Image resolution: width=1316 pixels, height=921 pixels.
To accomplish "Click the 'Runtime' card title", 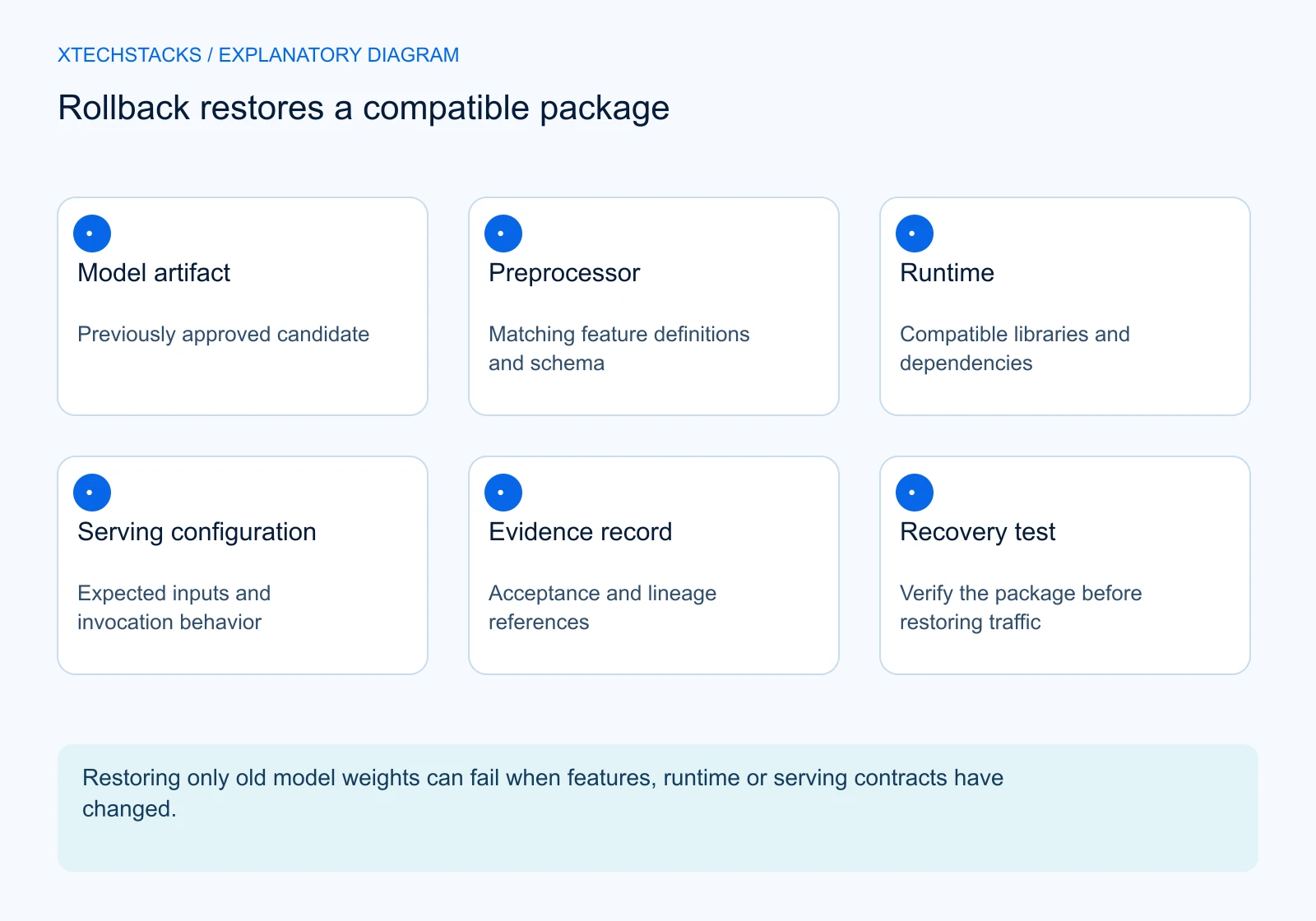I will pyautogui.click(x=947, y=273).
